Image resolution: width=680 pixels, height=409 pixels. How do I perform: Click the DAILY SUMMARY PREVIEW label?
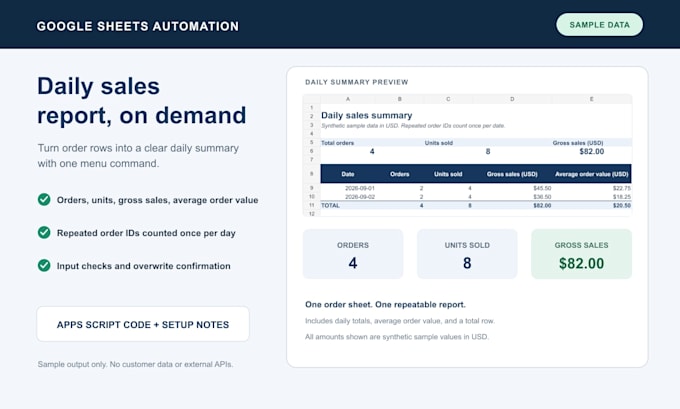[356, 82]
